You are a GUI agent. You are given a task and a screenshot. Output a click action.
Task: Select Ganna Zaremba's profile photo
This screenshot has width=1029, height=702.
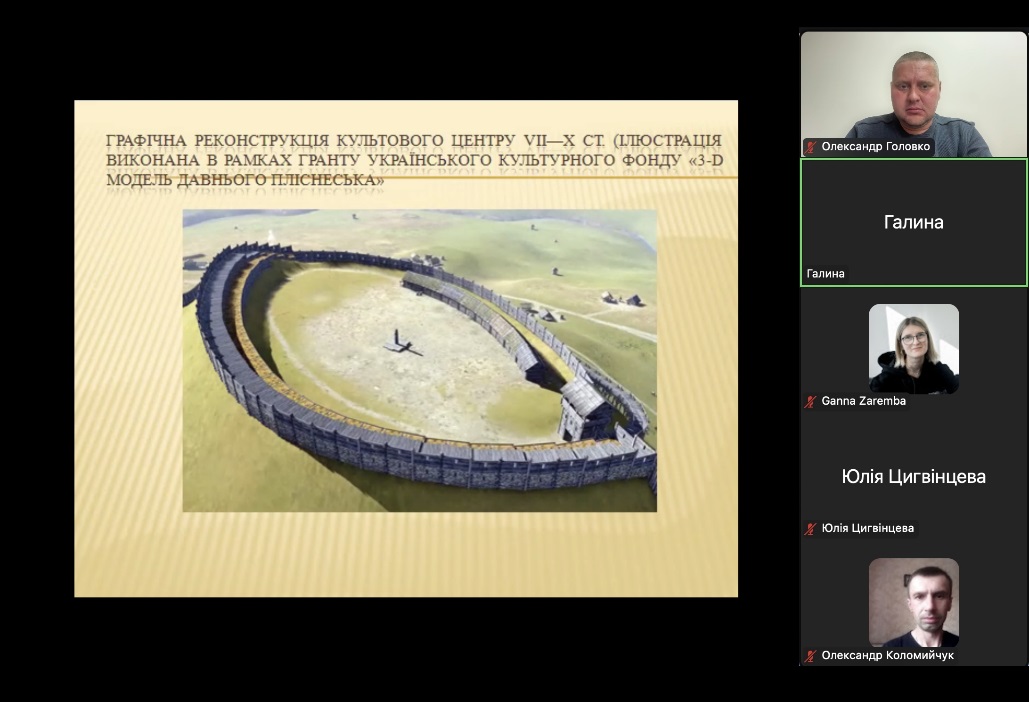(x=914, y=348)
